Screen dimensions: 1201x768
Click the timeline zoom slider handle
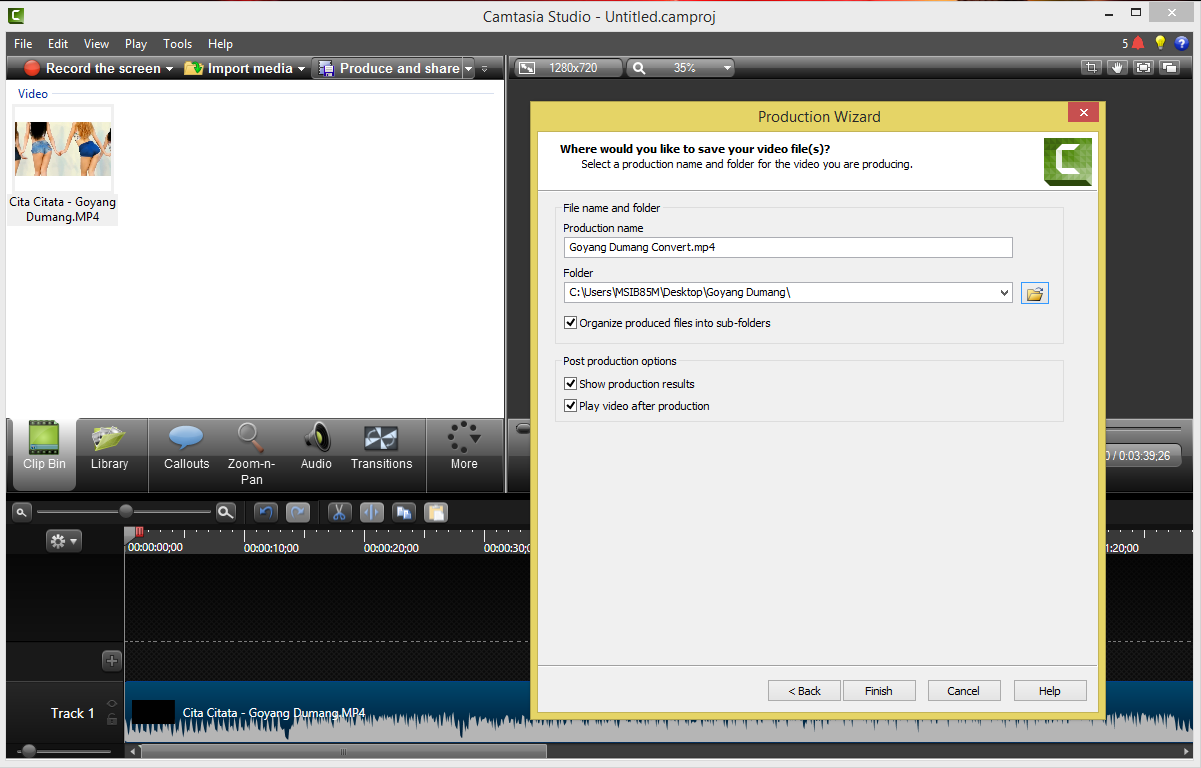point(126,512)
